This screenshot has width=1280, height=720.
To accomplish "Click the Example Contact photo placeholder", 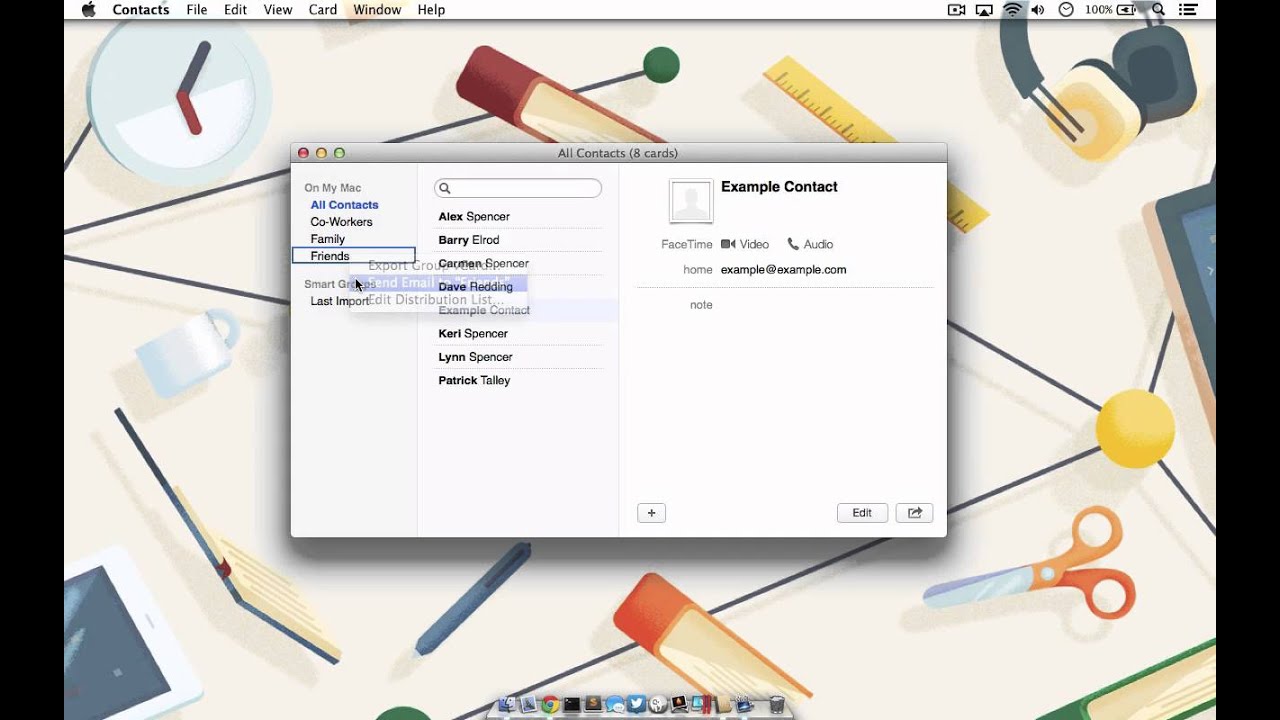I will 691,201.
